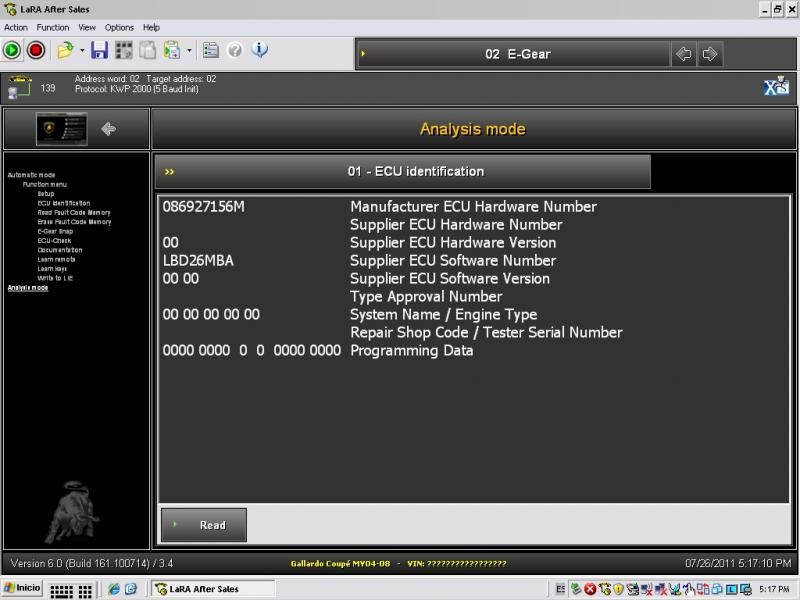The image size is (800, 600).
Task: Click the yellow security shield tray icon
Action: point(618,589)
